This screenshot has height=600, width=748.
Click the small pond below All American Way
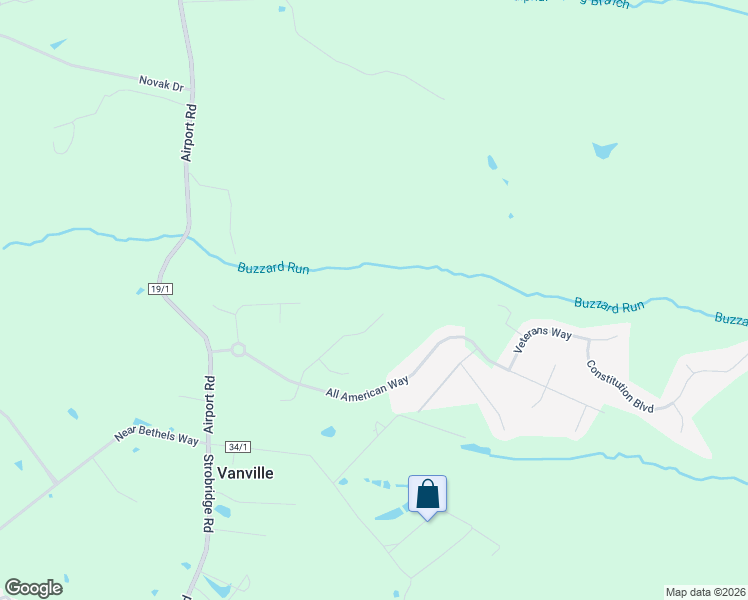[x=328, y=432]
